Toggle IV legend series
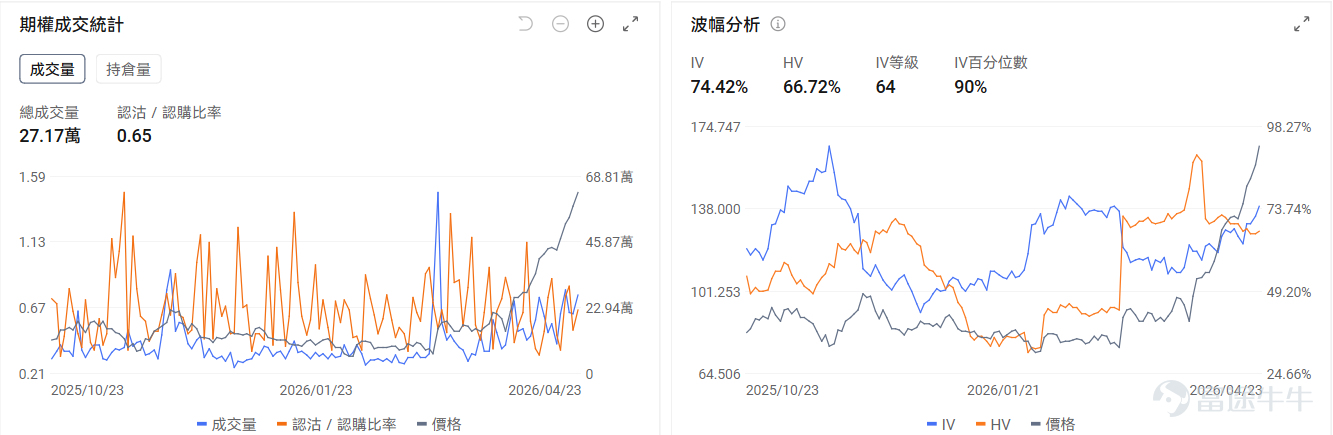The image size is (1333, 435). [941, 424]
